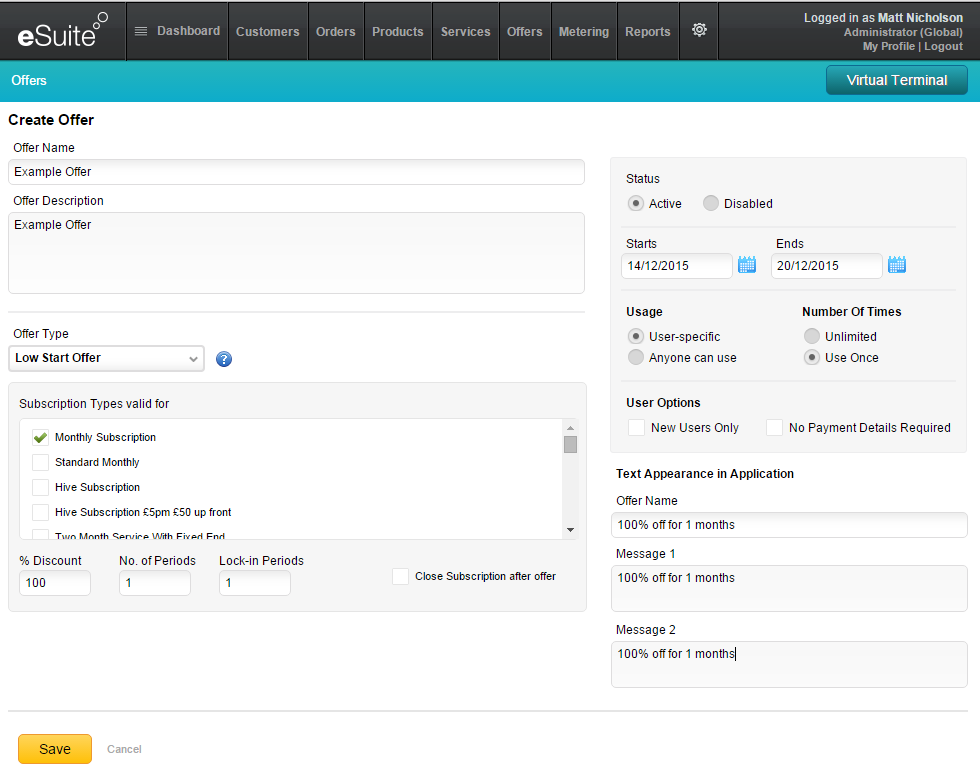Go to the Reports menu
Image resolution: width=980 pixels, height=779 pixels.
(647, 31)
